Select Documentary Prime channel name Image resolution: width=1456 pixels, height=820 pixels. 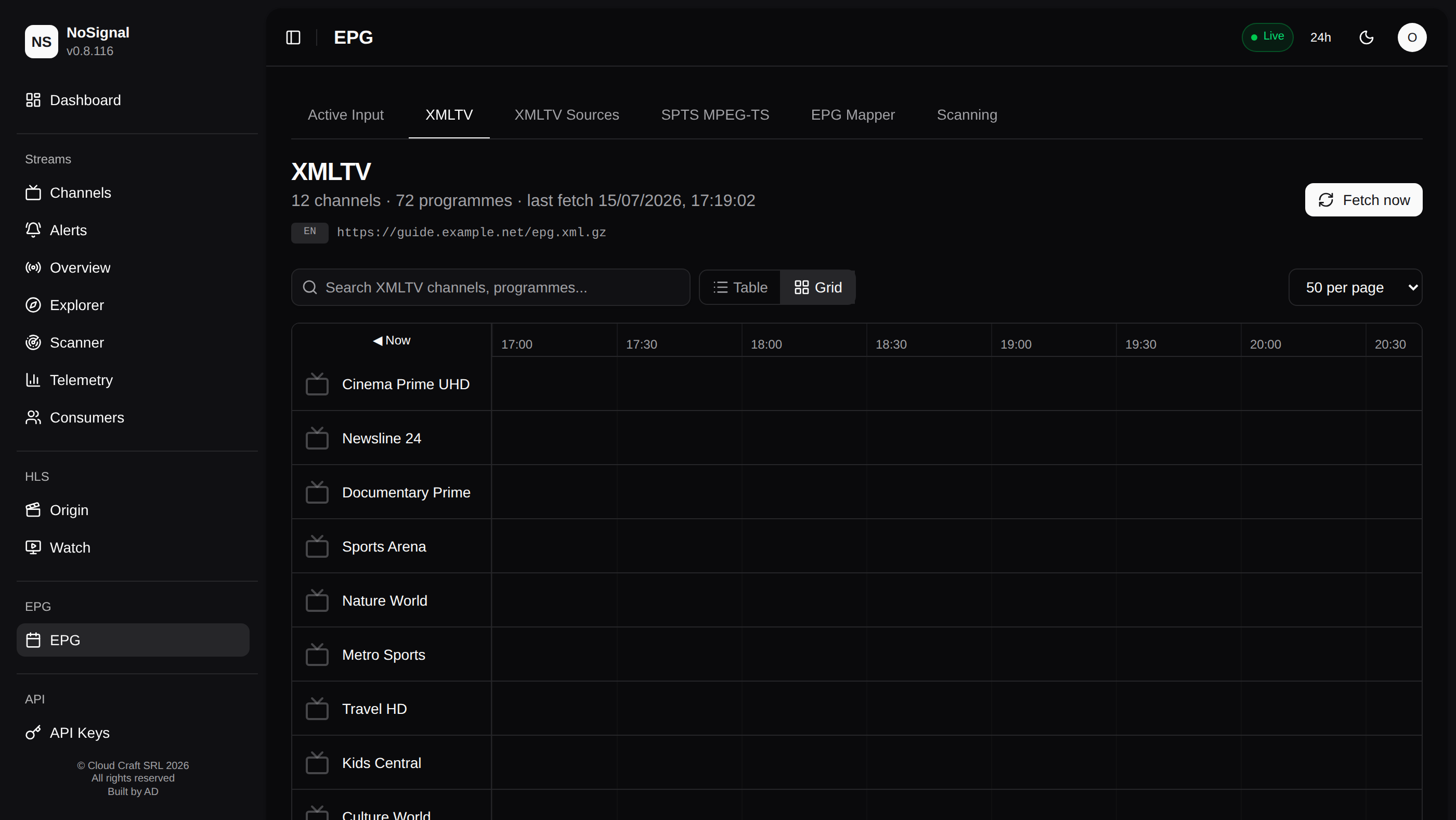(406, 493)
